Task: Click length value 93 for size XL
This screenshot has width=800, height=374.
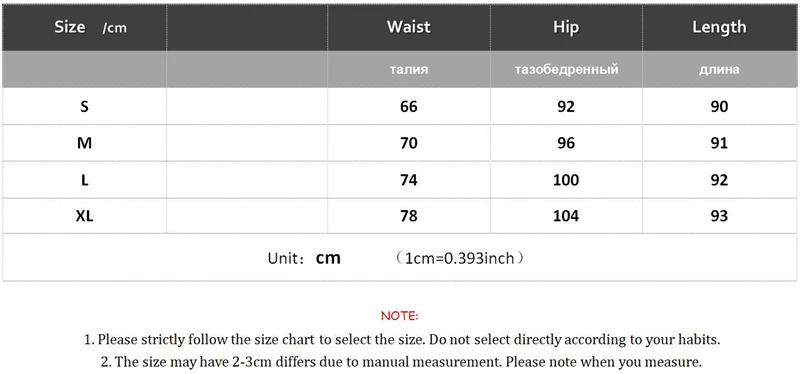Action: point(719,216)
